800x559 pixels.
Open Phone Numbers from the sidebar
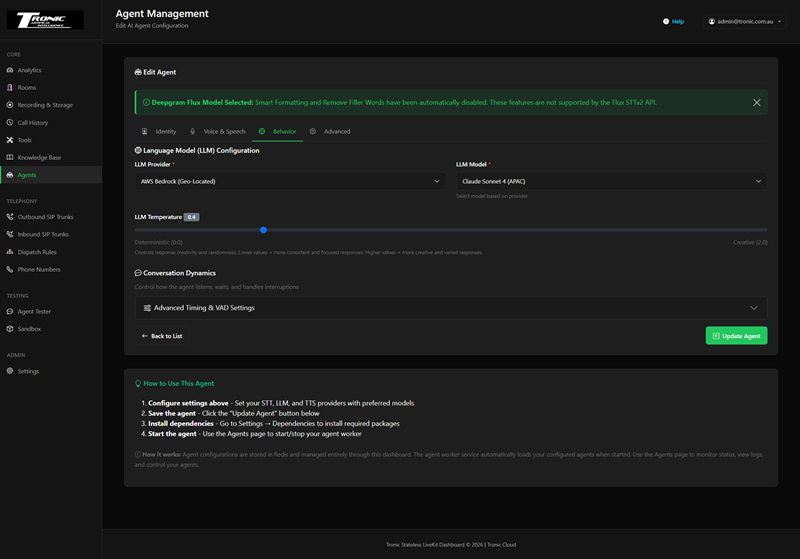51,269
